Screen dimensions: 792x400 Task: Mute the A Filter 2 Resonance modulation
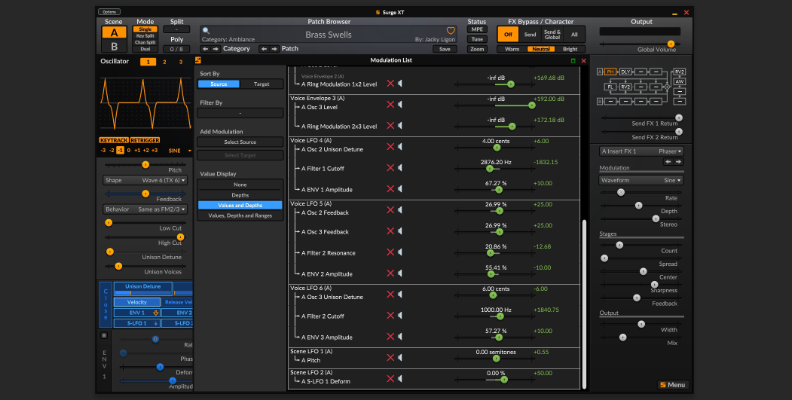point(402,252)
